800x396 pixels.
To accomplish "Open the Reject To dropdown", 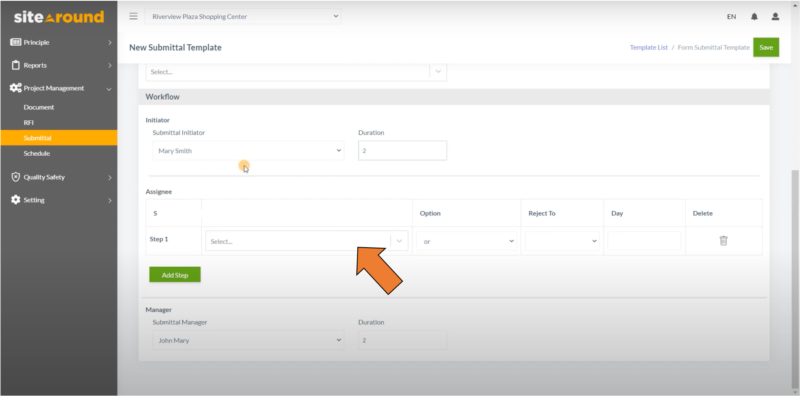I will pyautogui.click(x=562, y=241).
